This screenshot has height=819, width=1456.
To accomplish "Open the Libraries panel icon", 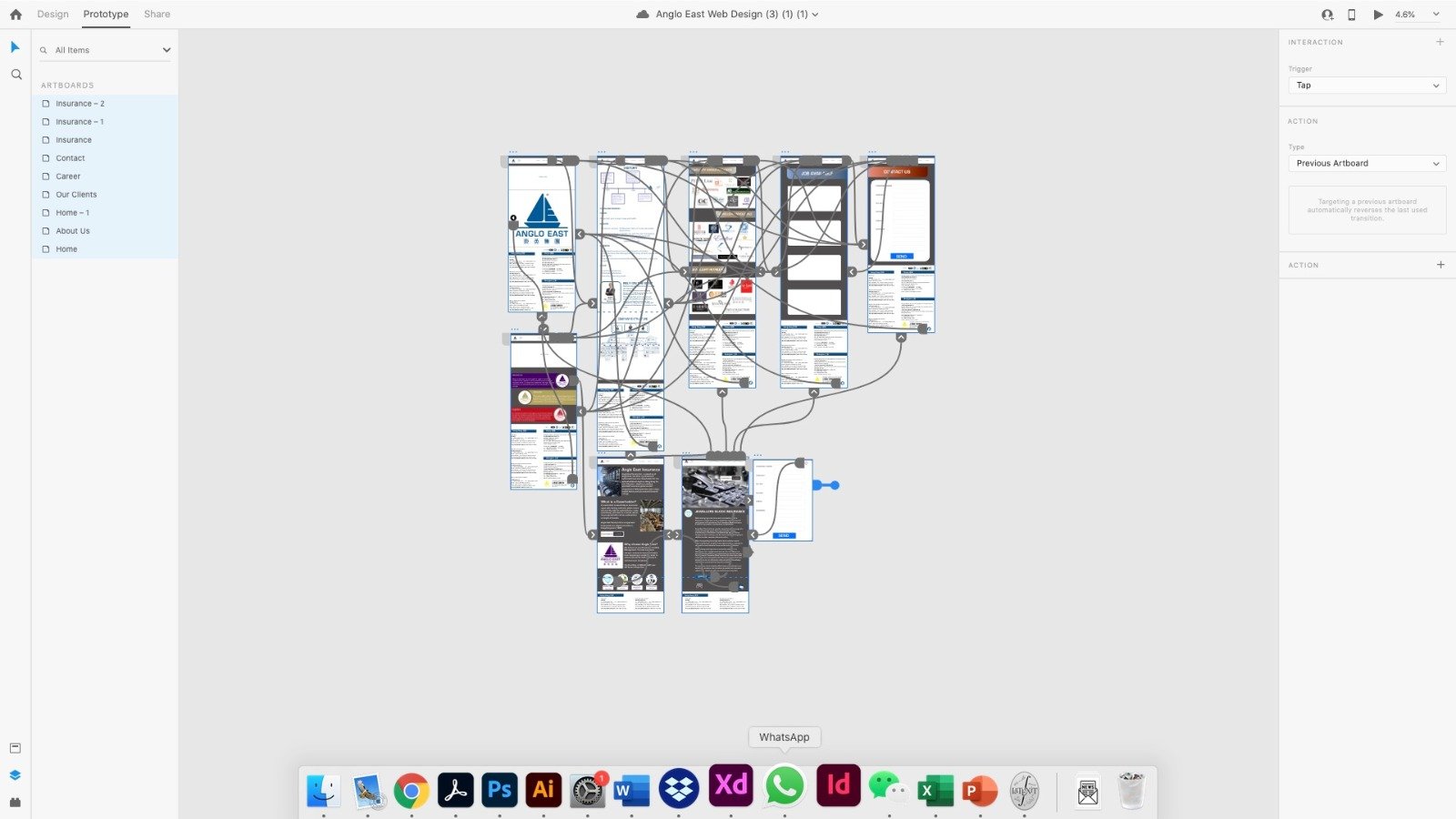I will tap(15, 748).
